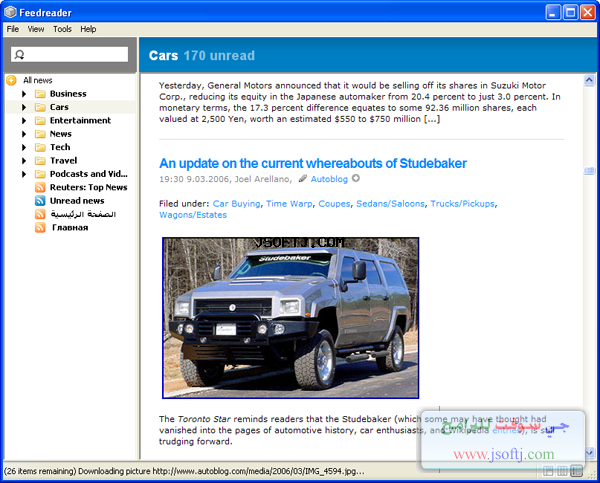This screenshot has height=483, width=600.
Task: Click the "Cars" heading in the blue banner
Action: [x=163, y=55]
